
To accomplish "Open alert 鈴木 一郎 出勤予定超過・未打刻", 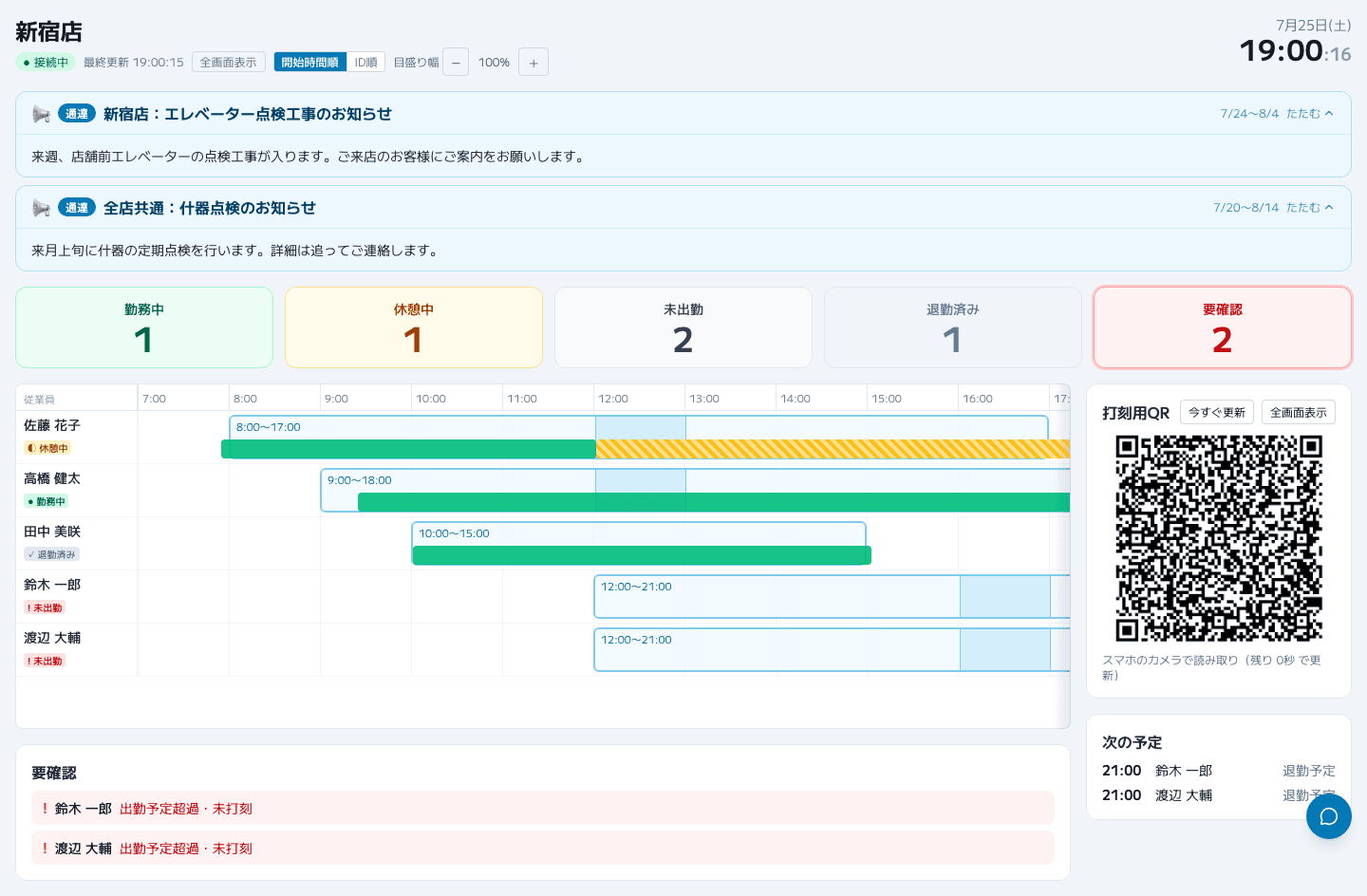I will [543, 809].
